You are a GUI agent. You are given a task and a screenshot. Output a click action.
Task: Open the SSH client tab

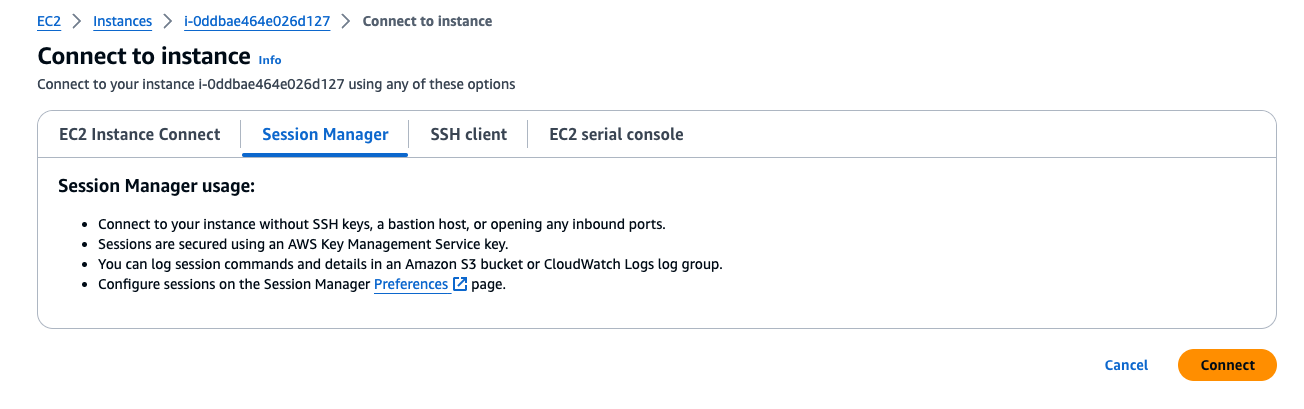coord(468,135)
